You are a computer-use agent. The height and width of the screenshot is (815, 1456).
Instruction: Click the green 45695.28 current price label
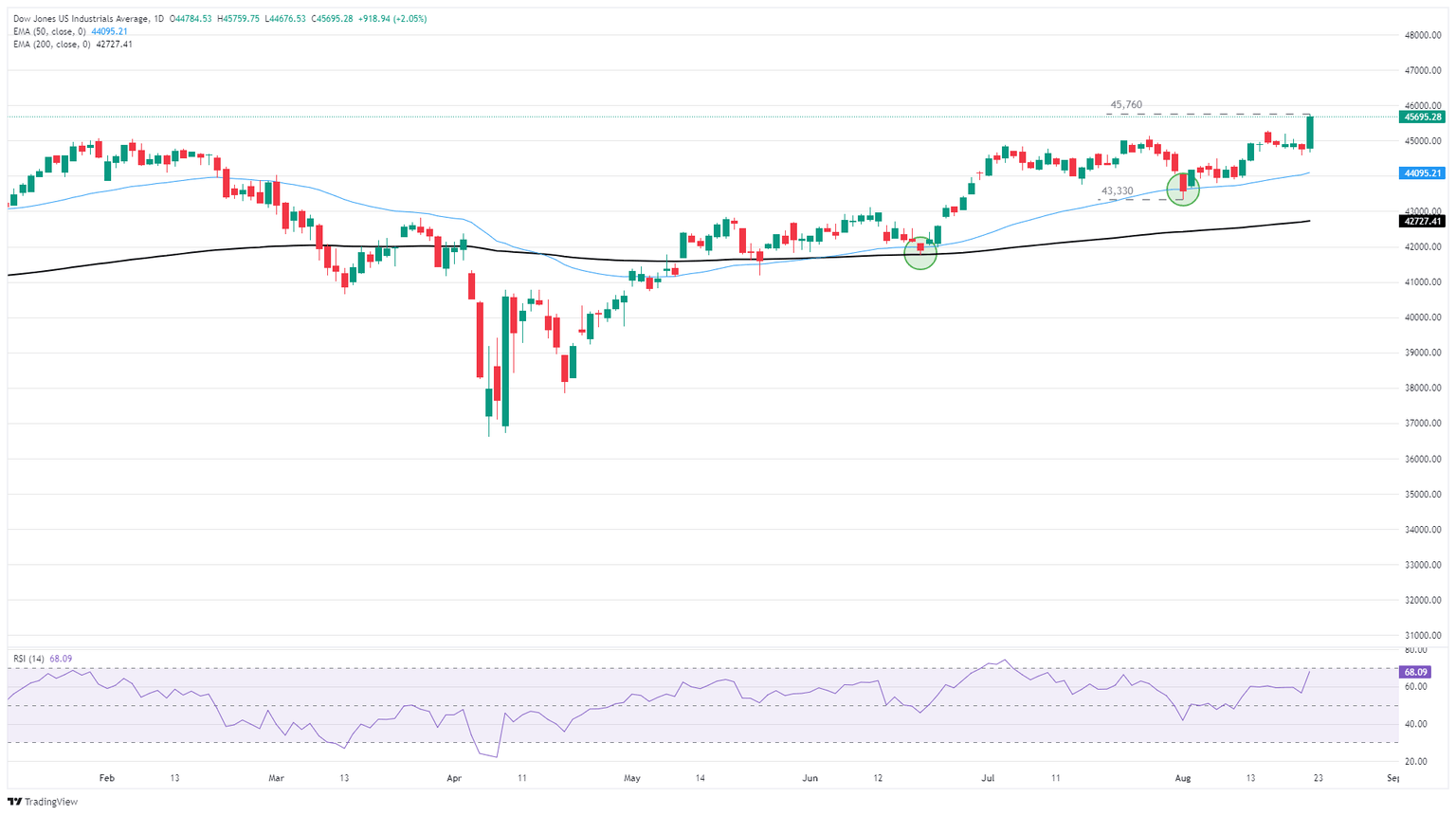(1421, 117)
